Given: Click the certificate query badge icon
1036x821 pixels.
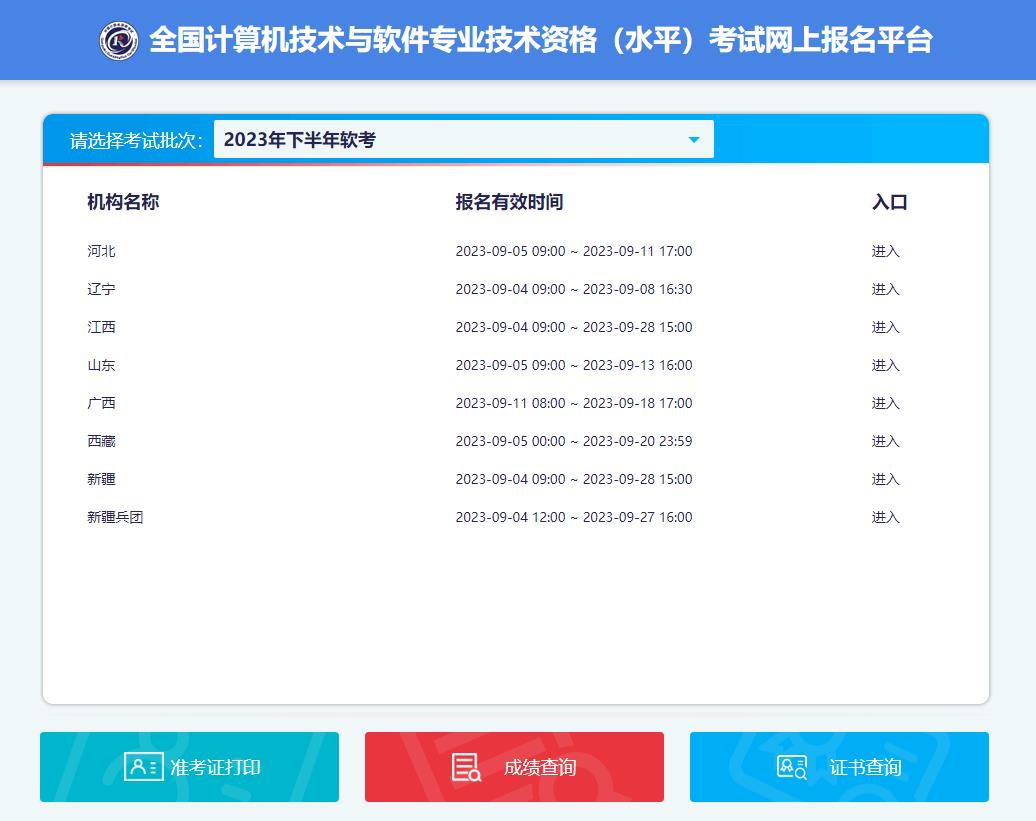Looking at the screenshot, I should pos(791,767).
